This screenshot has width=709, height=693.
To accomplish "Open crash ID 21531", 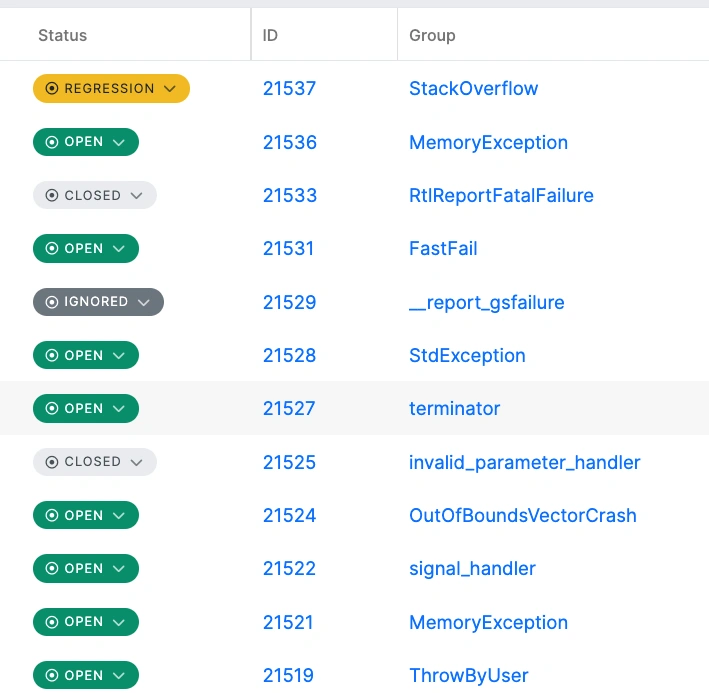I will [288, 249].
